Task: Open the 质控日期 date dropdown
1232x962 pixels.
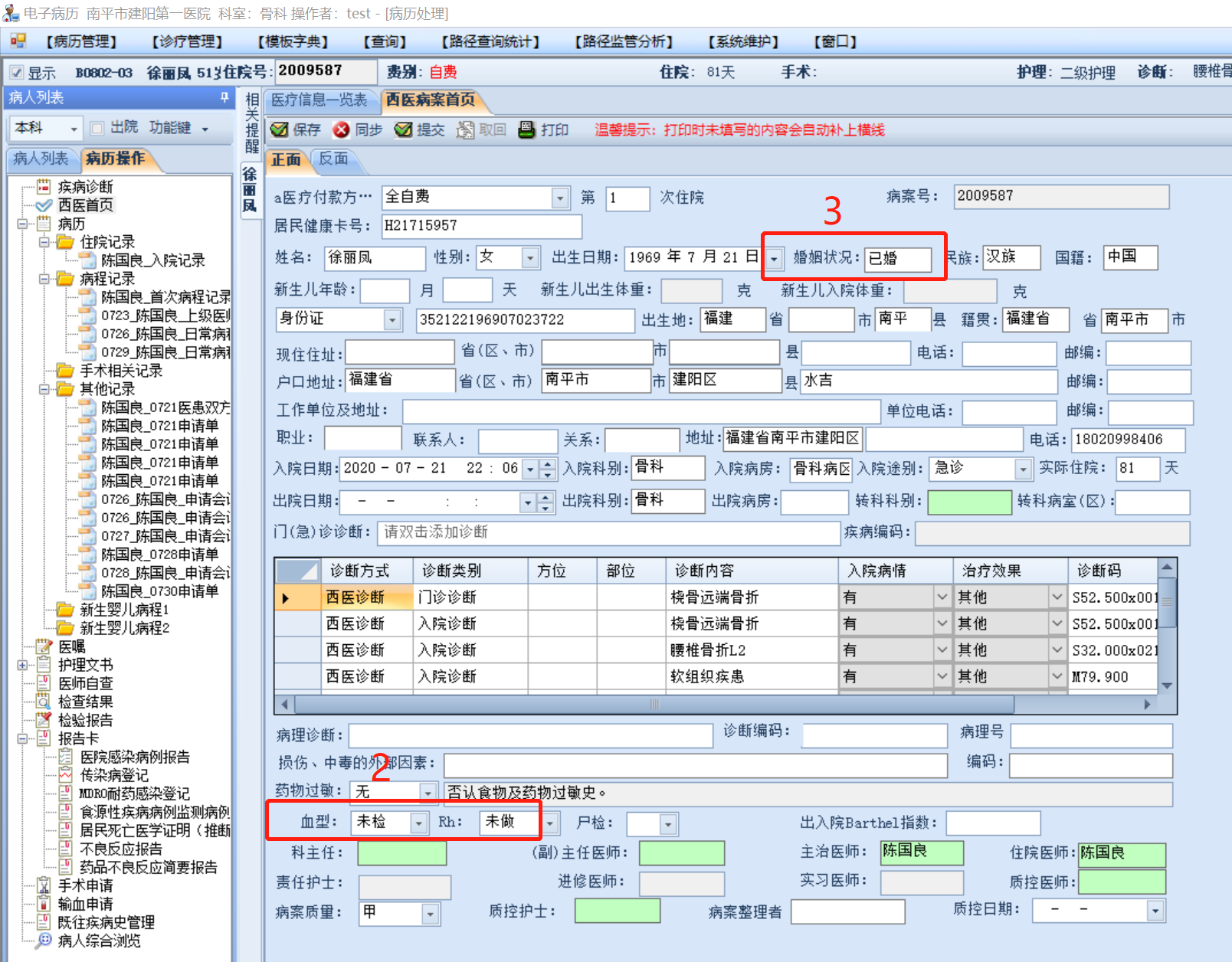Action: (1155, 911)
